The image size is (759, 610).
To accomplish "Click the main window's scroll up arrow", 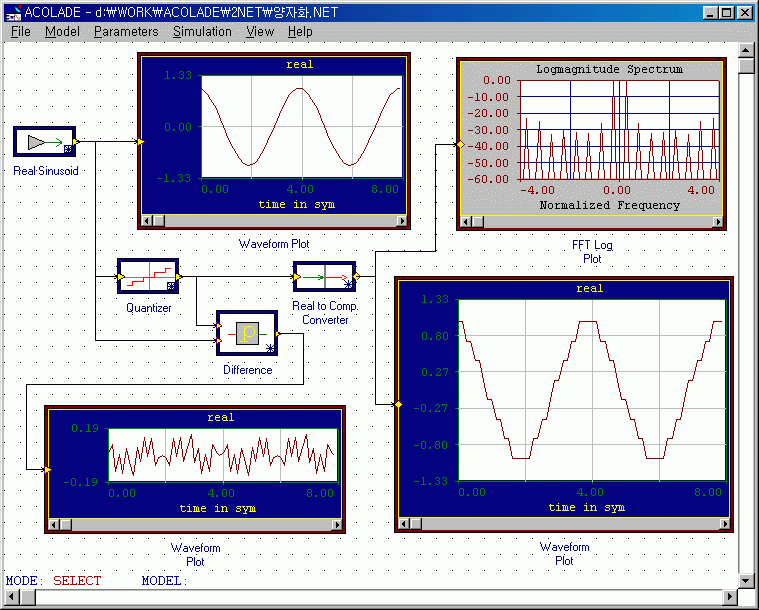I will coord(746,50).
